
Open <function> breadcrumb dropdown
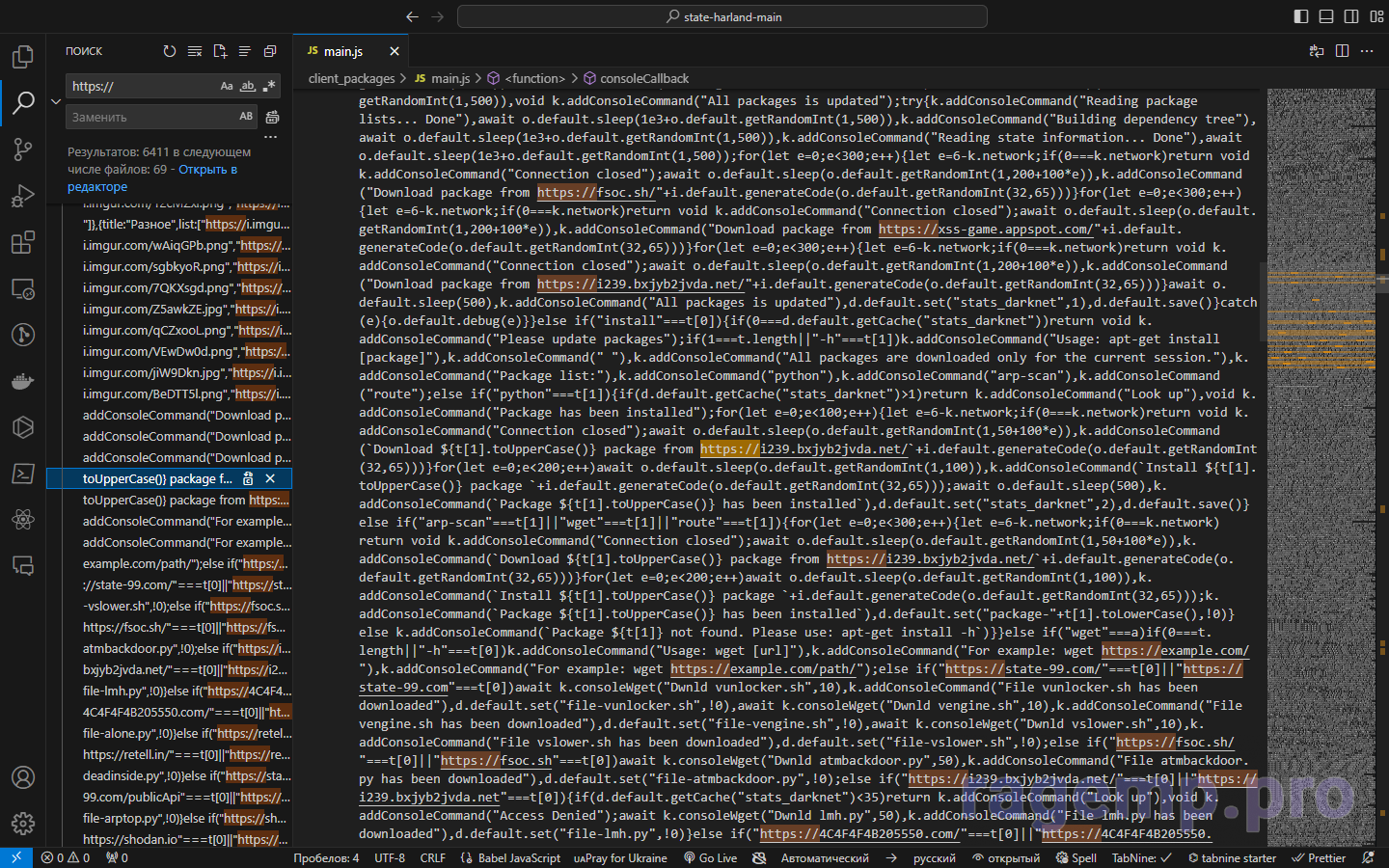tap(527, 78)
